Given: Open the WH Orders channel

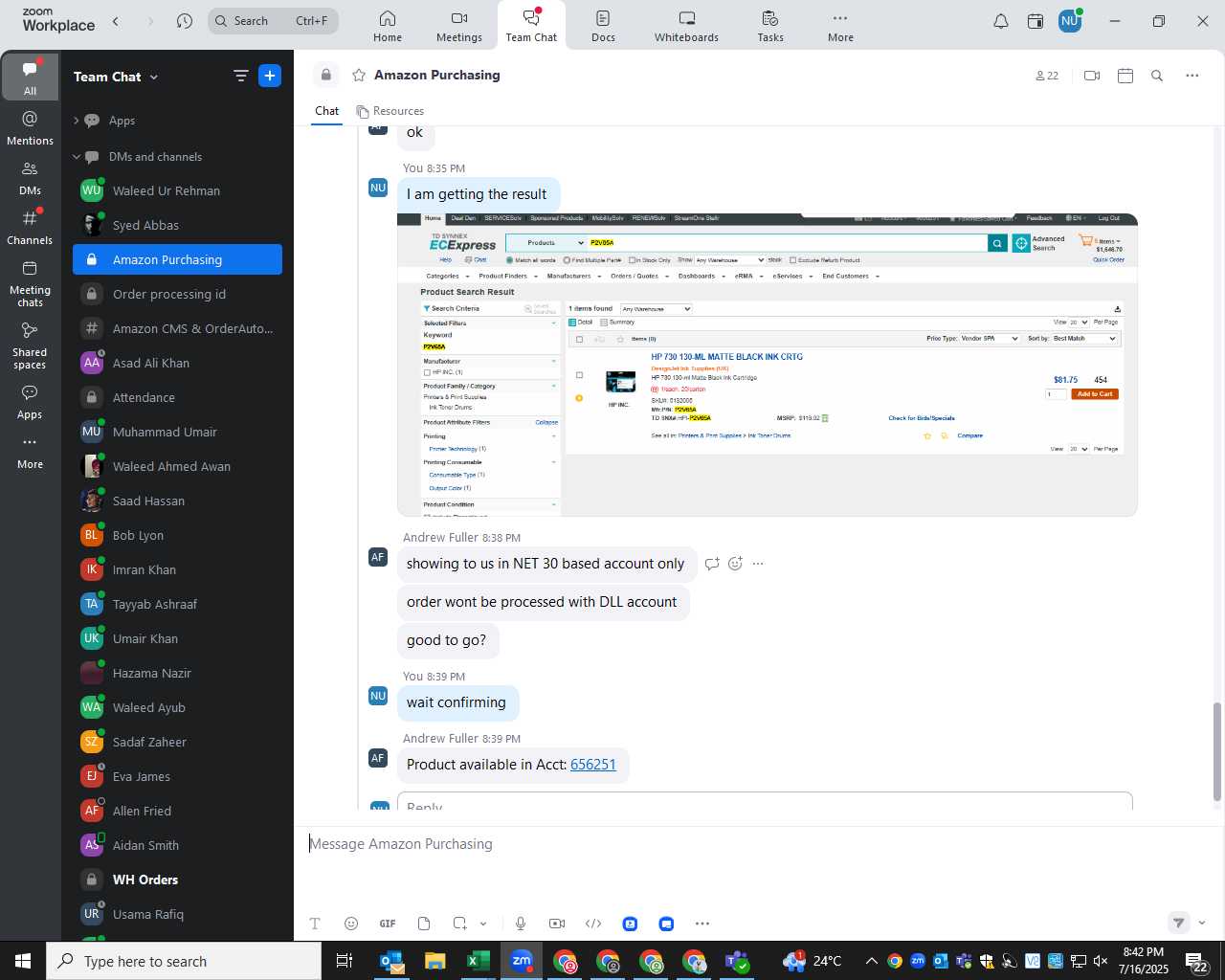Looking at the screenshot, I should (x=178, y=880).
